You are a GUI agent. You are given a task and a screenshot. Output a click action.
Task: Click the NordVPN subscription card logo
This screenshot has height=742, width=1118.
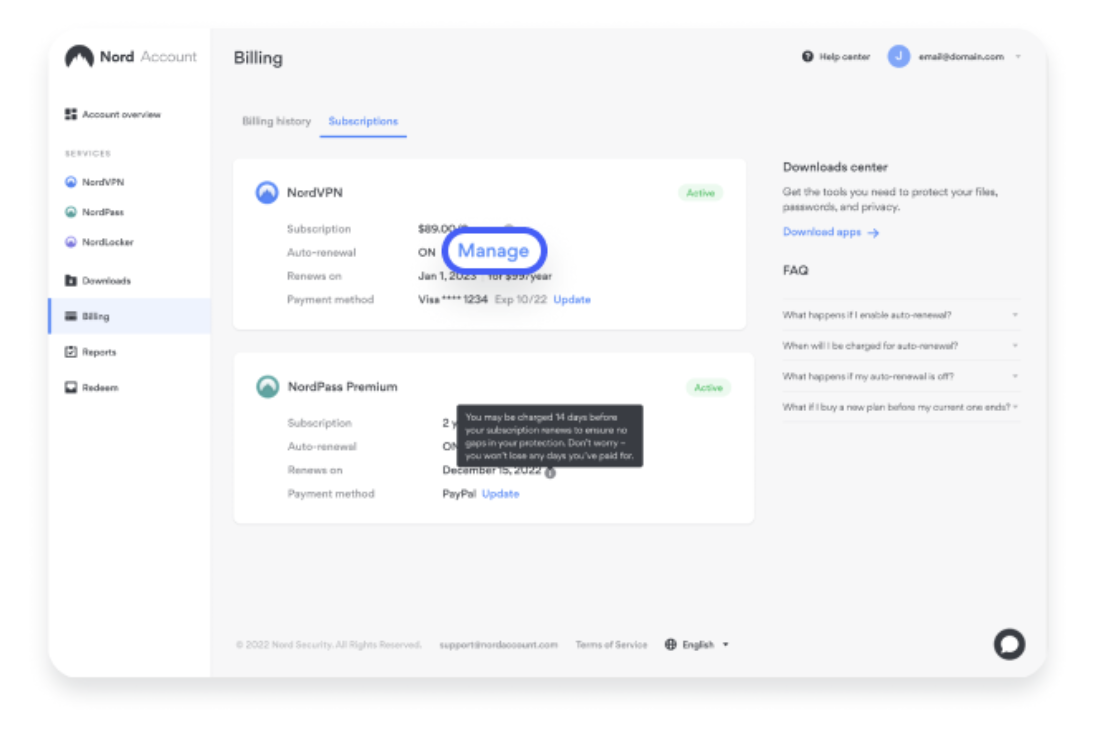pyautogui.click(x=267, y=192)
